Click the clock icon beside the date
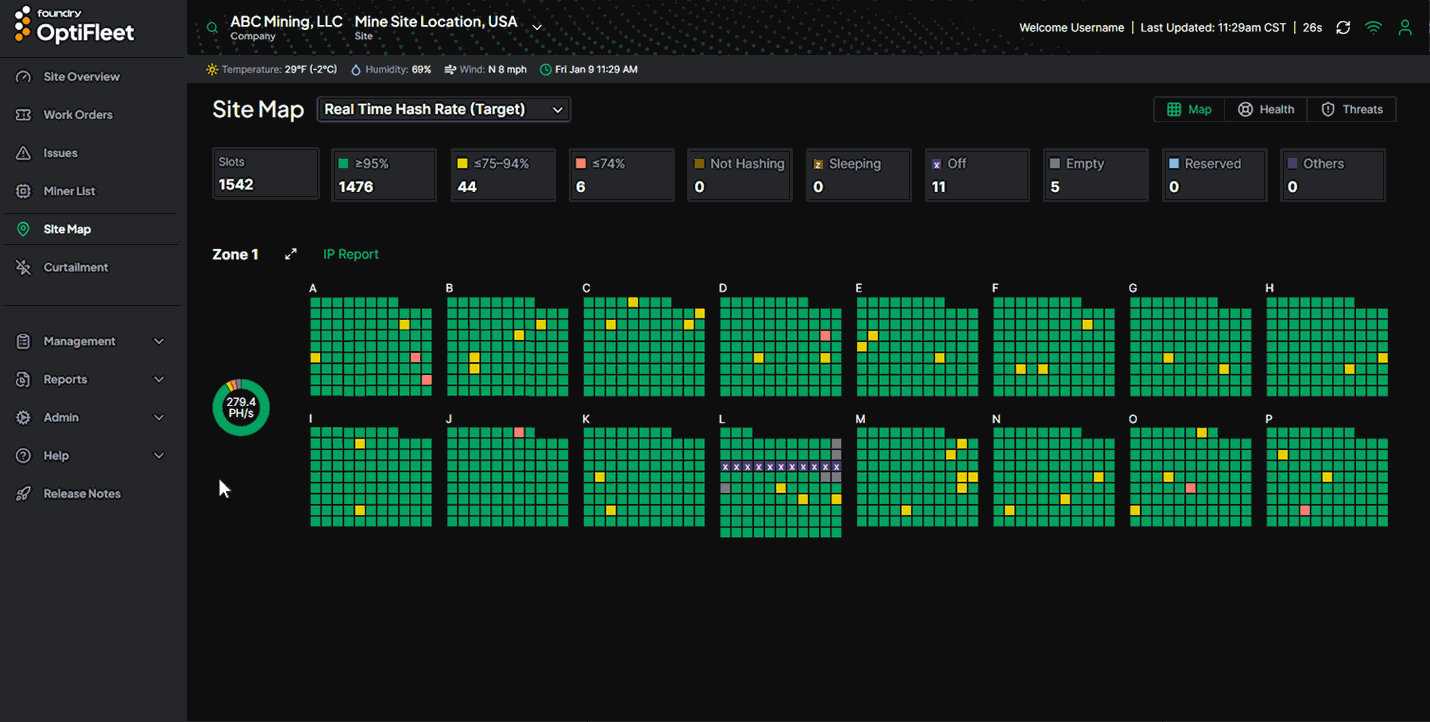Viewport: 1430px width, 722px height. [x=545, y=70]
